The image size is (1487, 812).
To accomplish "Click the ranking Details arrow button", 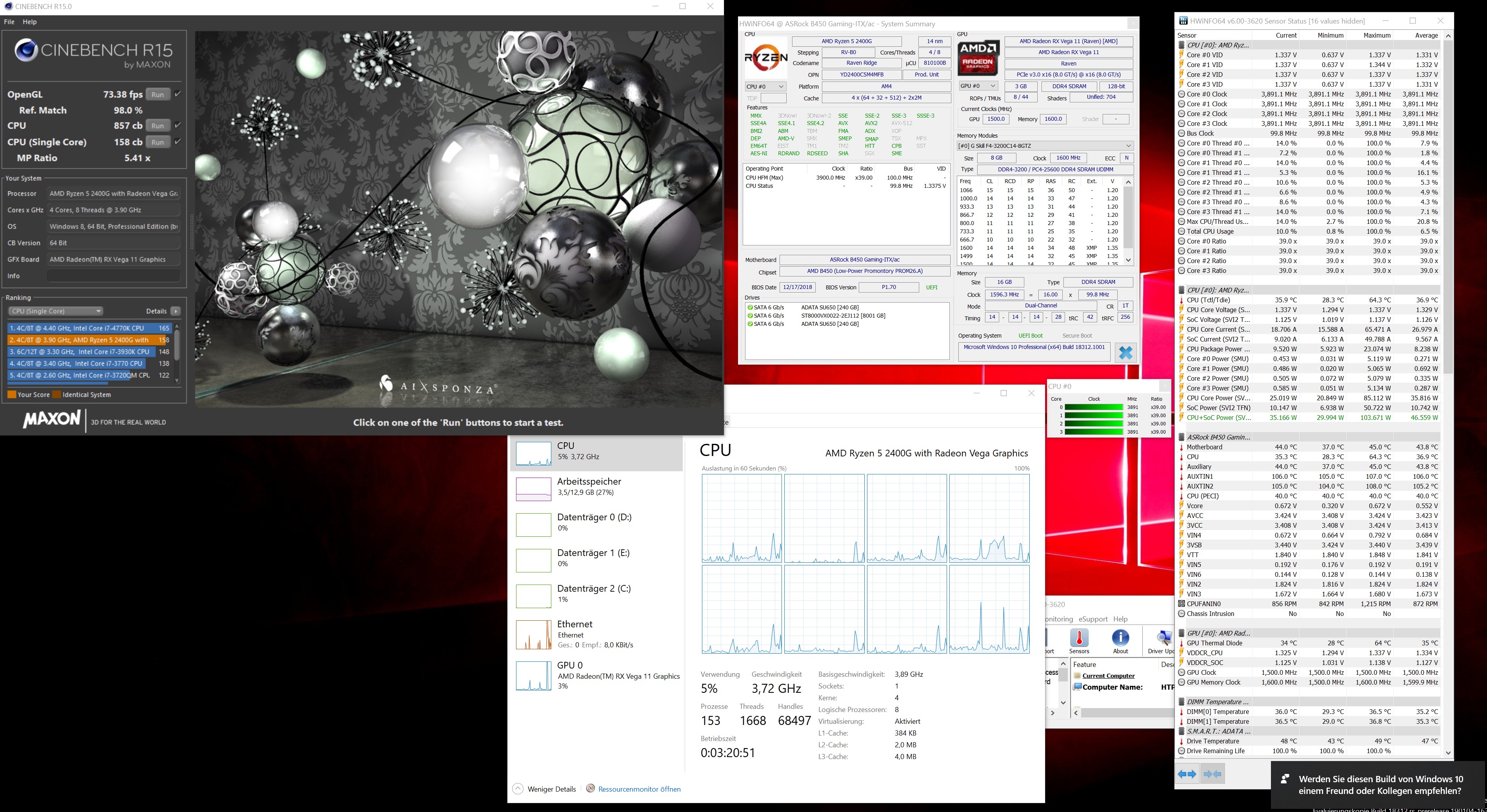I will pyautogui.click(x=176, y=311).
